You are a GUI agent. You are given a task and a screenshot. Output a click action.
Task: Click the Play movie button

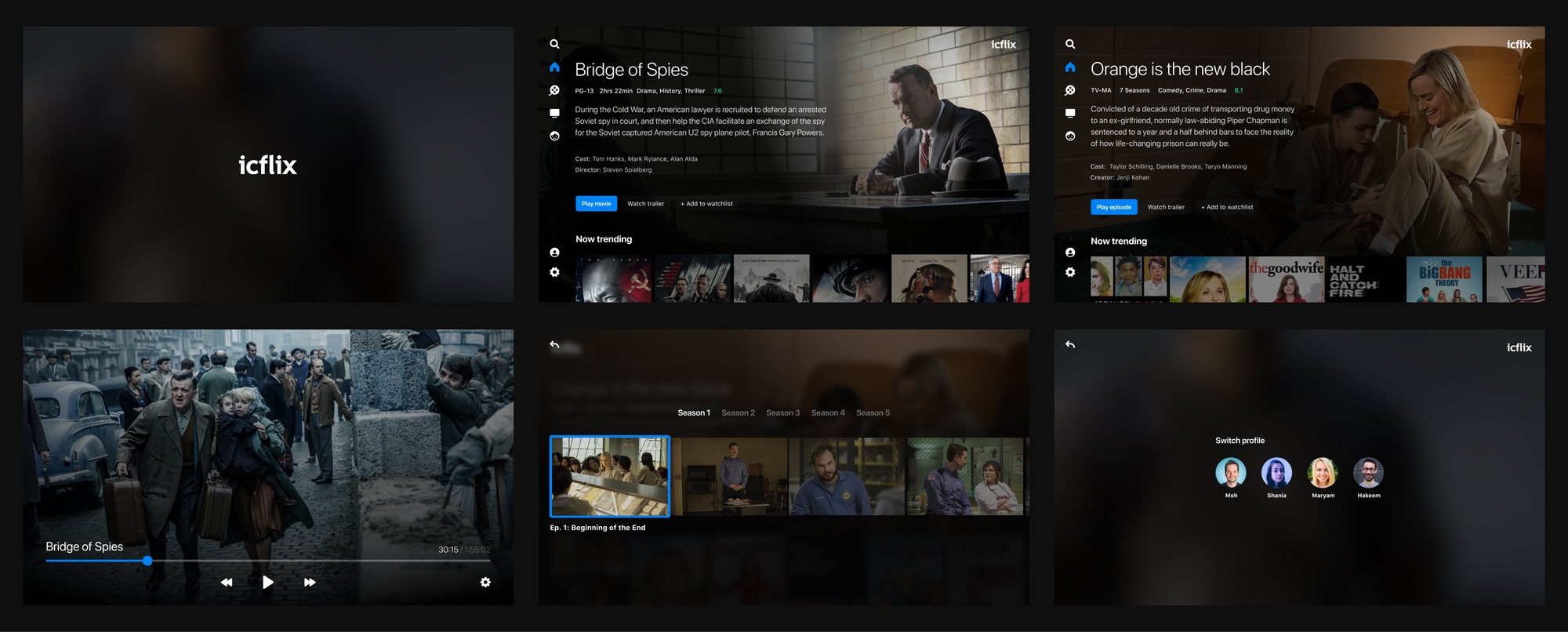click(597, 204)
